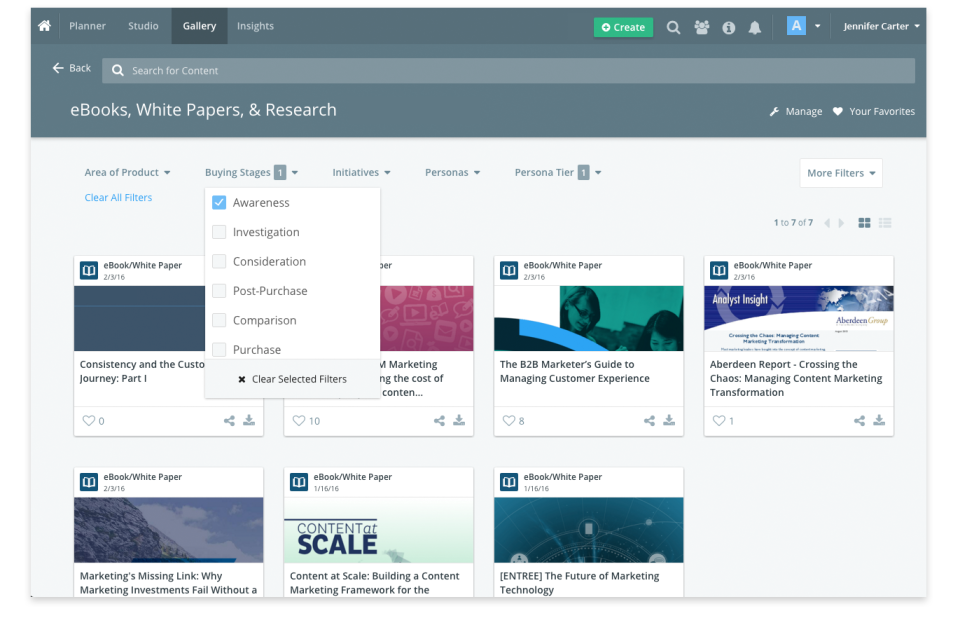Expand the Persona Tier filter
Viewport: 960px width, 618px height.
(x=558, y=173)
